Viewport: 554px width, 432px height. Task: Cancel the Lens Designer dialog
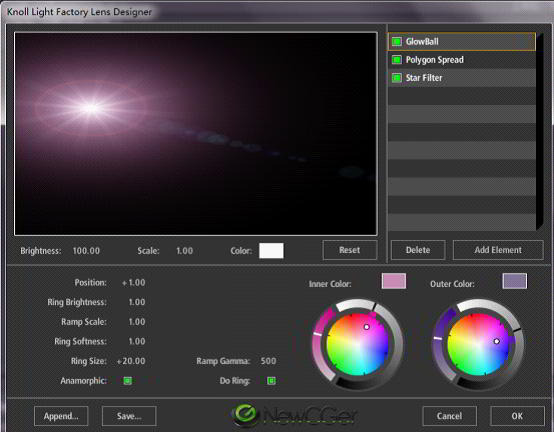coord(449,416)
